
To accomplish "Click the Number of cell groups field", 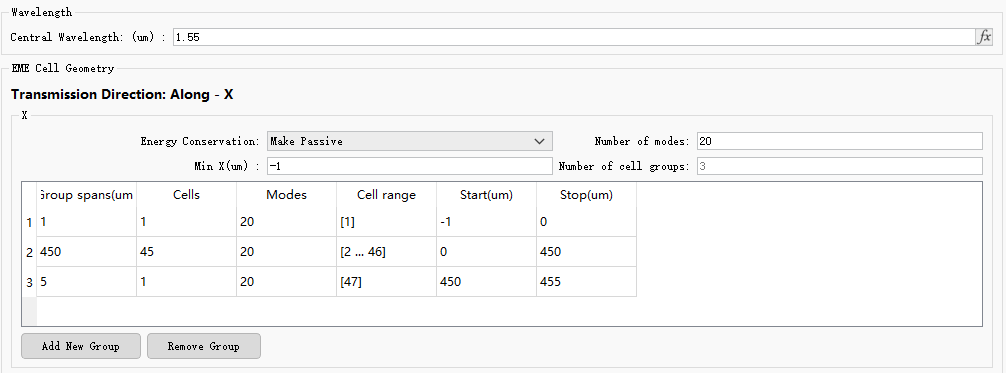I will pos(840,166).
